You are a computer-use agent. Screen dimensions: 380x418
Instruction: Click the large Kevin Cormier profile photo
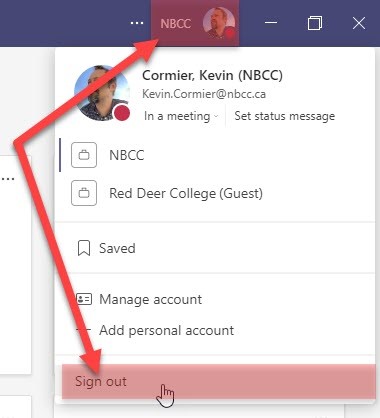(102, 93)
